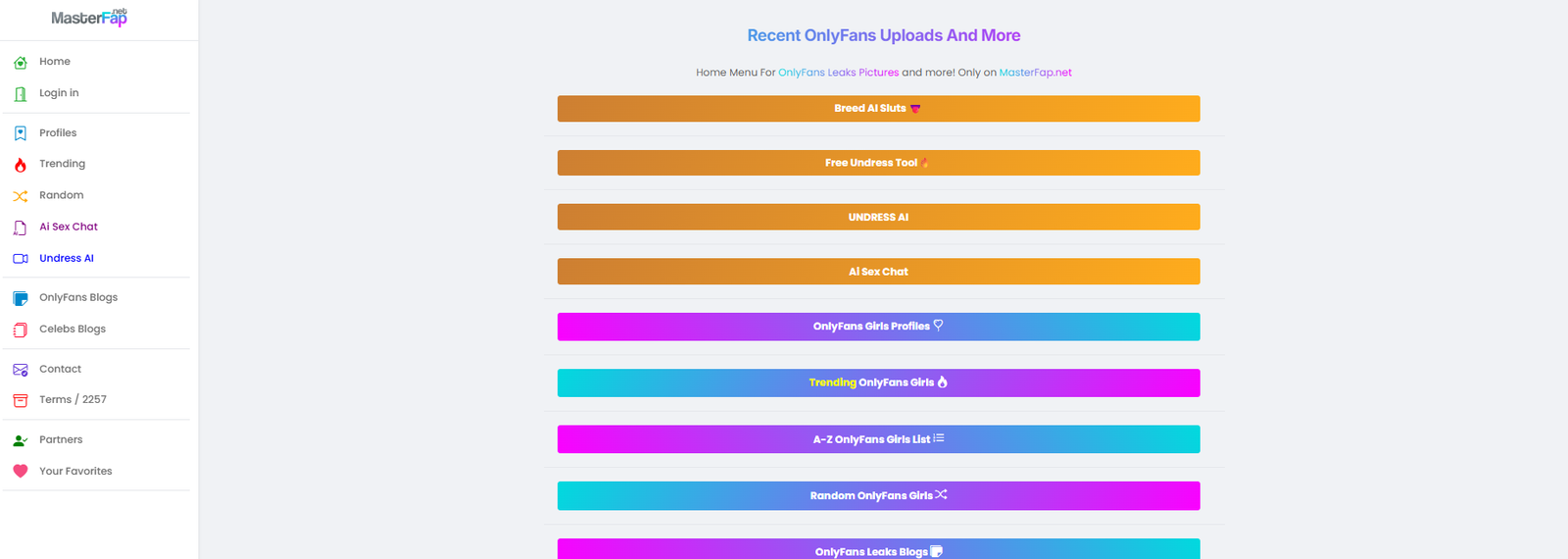Screen dimensions: 1568x559
Task: Click the red flame Trending icon in sidebar
Action: pos(21,165)
